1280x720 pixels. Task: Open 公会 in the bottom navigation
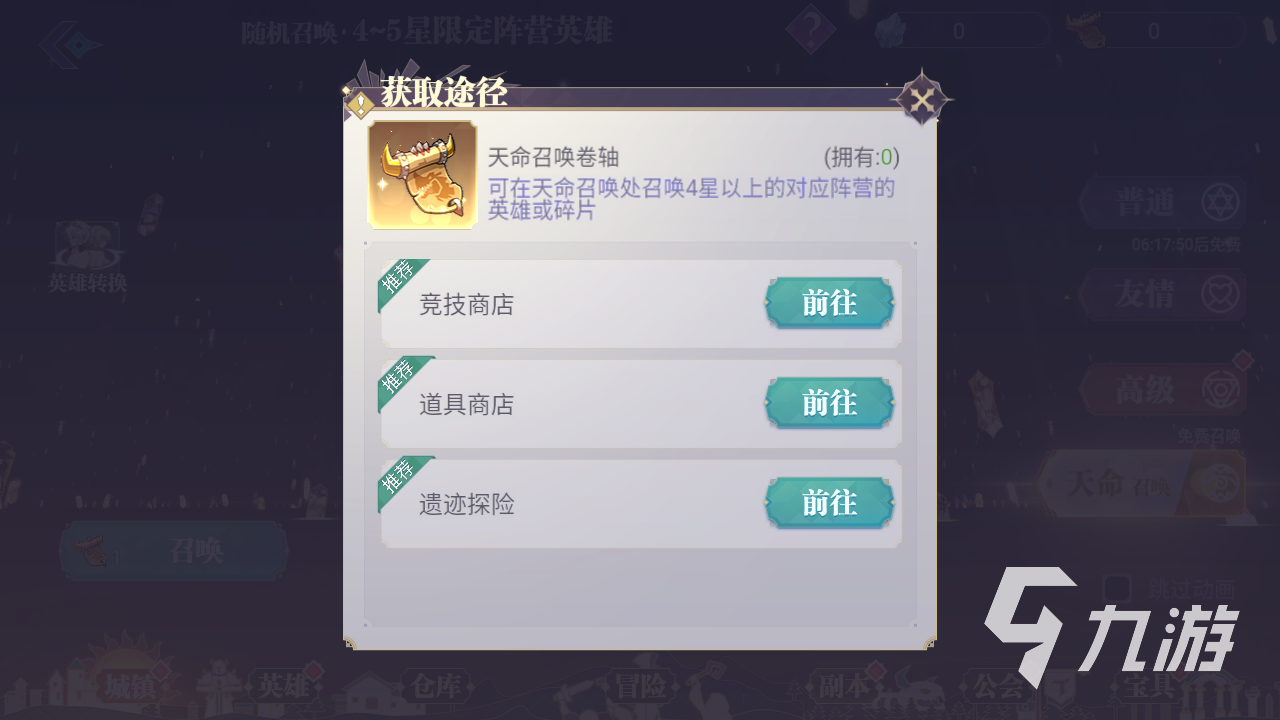[997, 685]
